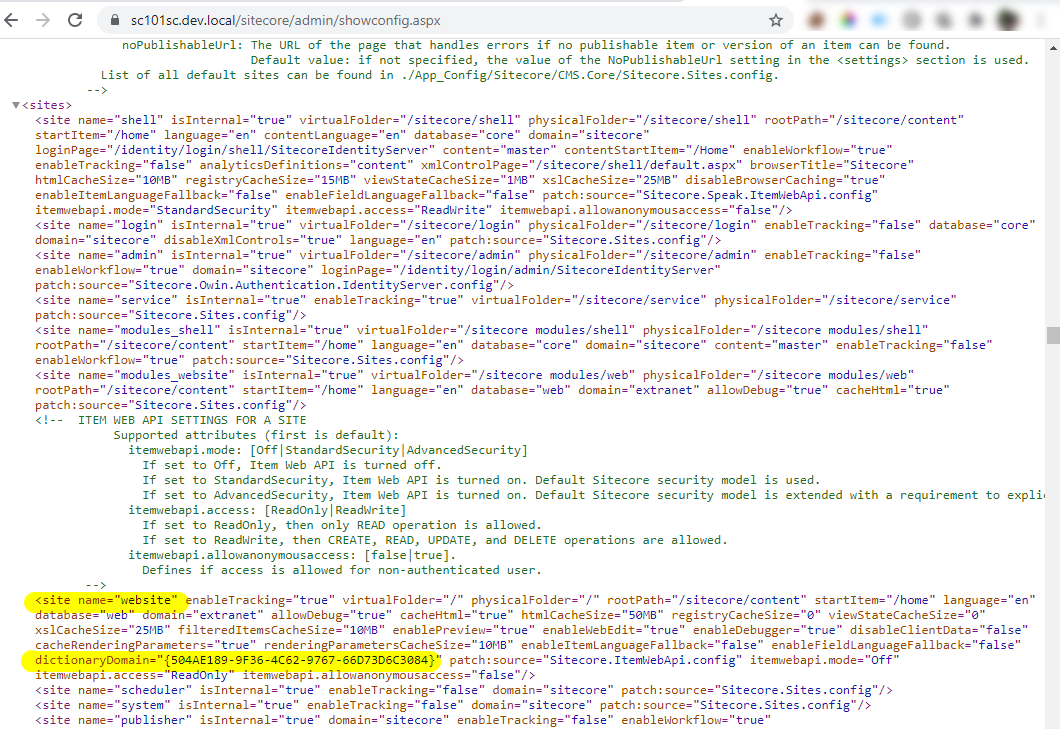
Task: Collapse the <sites> XML node
Action: 16,105
